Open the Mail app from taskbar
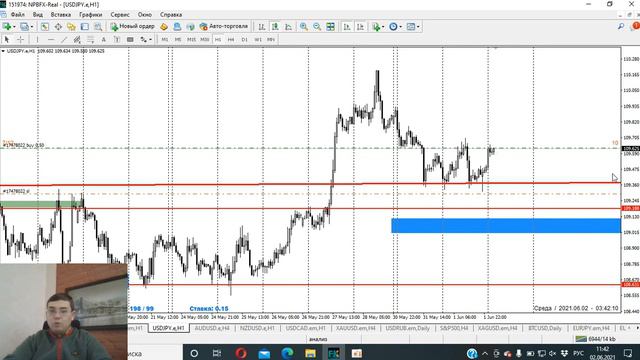640x360 pixels. coord(264,353)
